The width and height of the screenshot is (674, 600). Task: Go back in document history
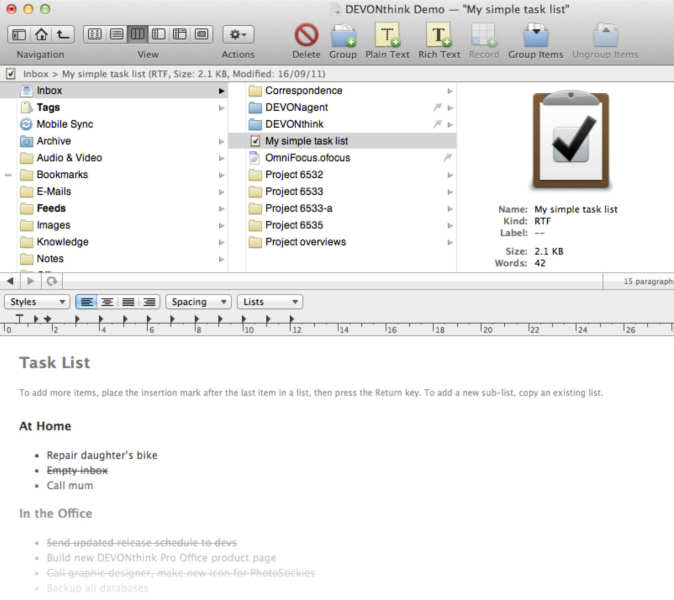pos(10,281)
